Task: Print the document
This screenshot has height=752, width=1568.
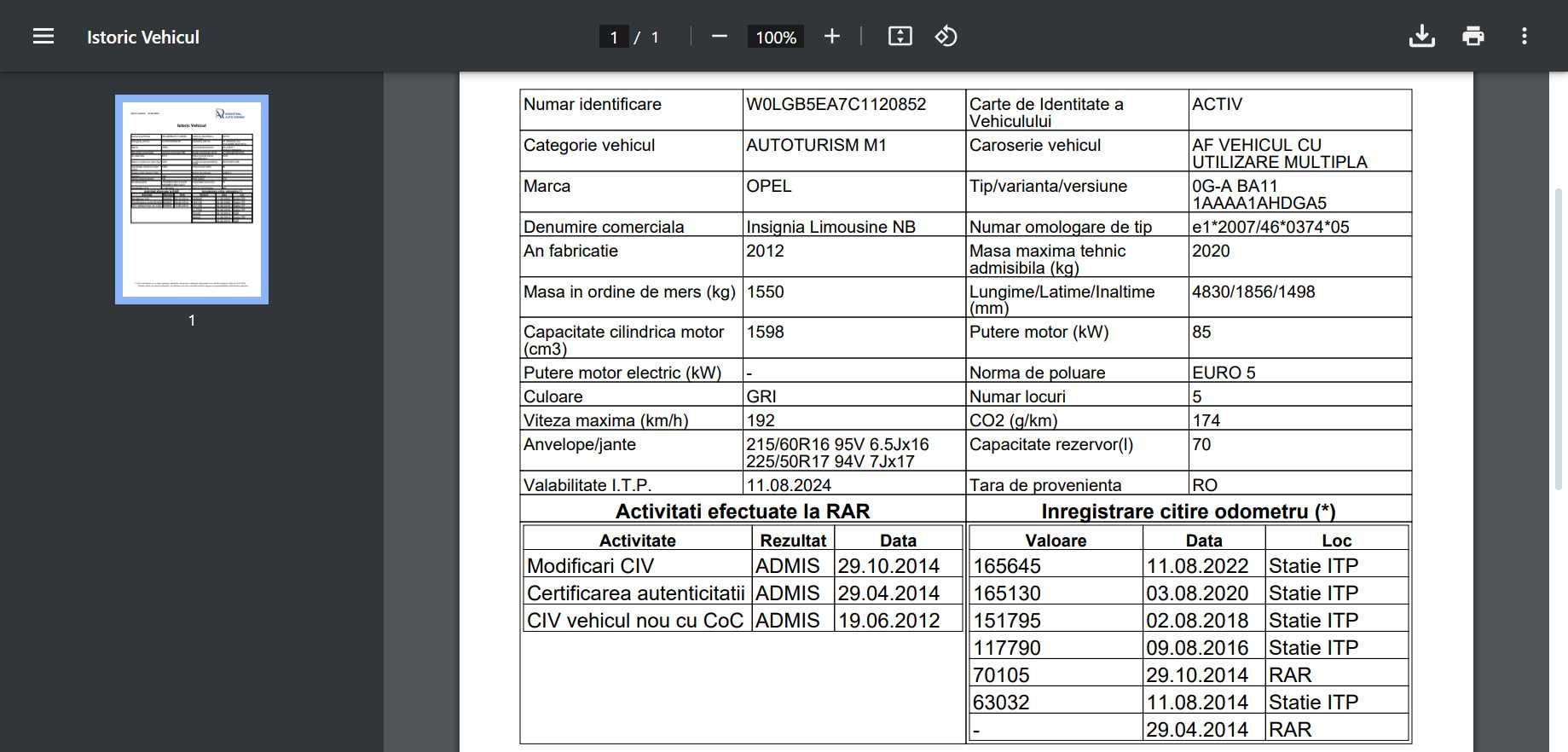Action: [1473, 37]
